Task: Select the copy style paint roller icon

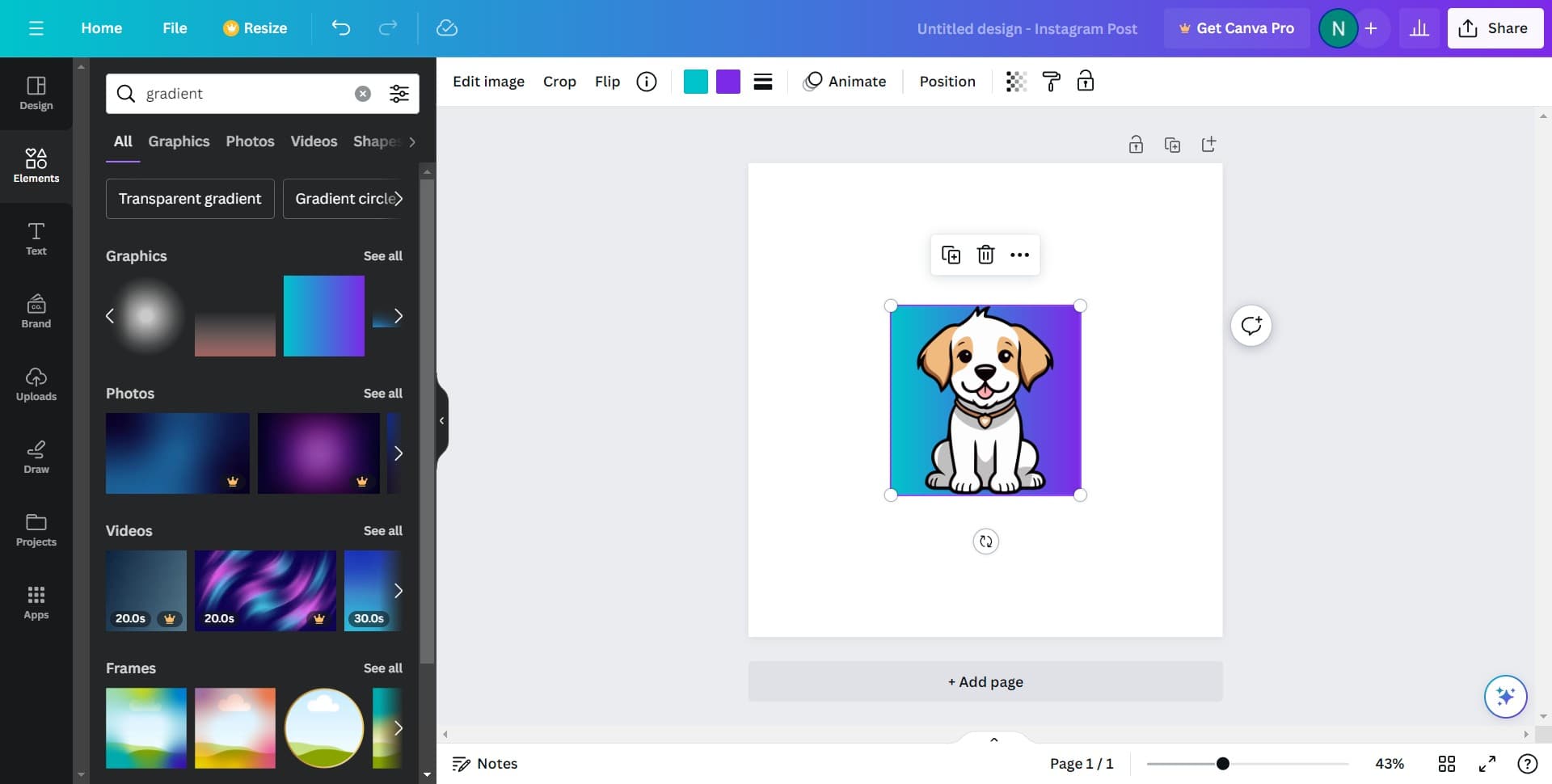Action: point(1051,82)
